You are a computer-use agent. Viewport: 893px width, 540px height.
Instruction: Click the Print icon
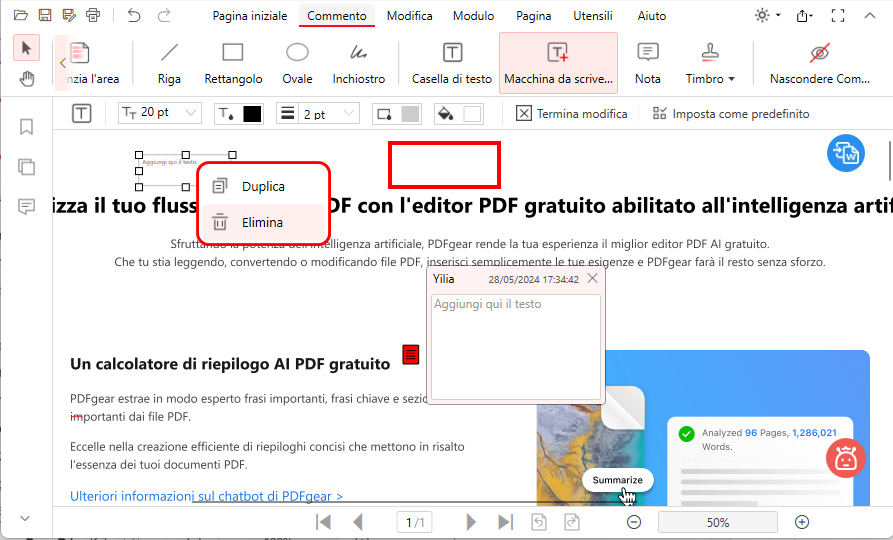pos(93,15)
